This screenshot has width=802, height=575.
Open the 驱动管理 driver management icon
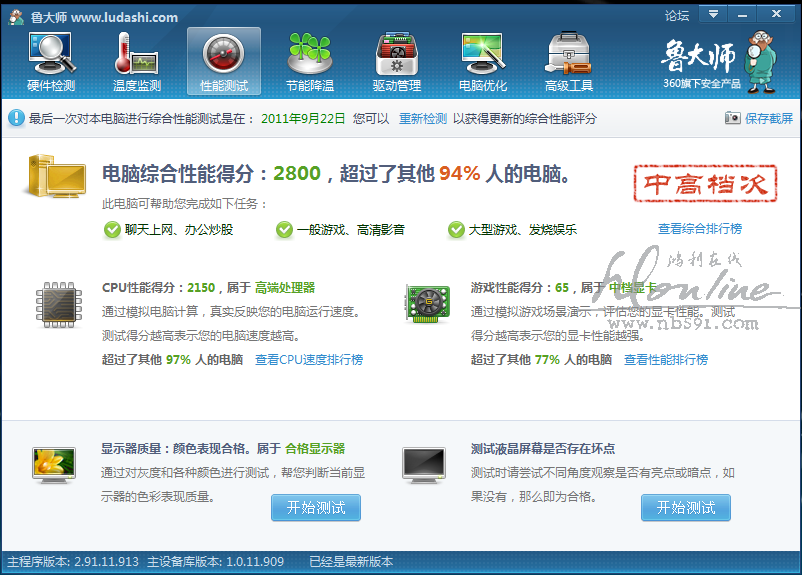click(396, 61)
